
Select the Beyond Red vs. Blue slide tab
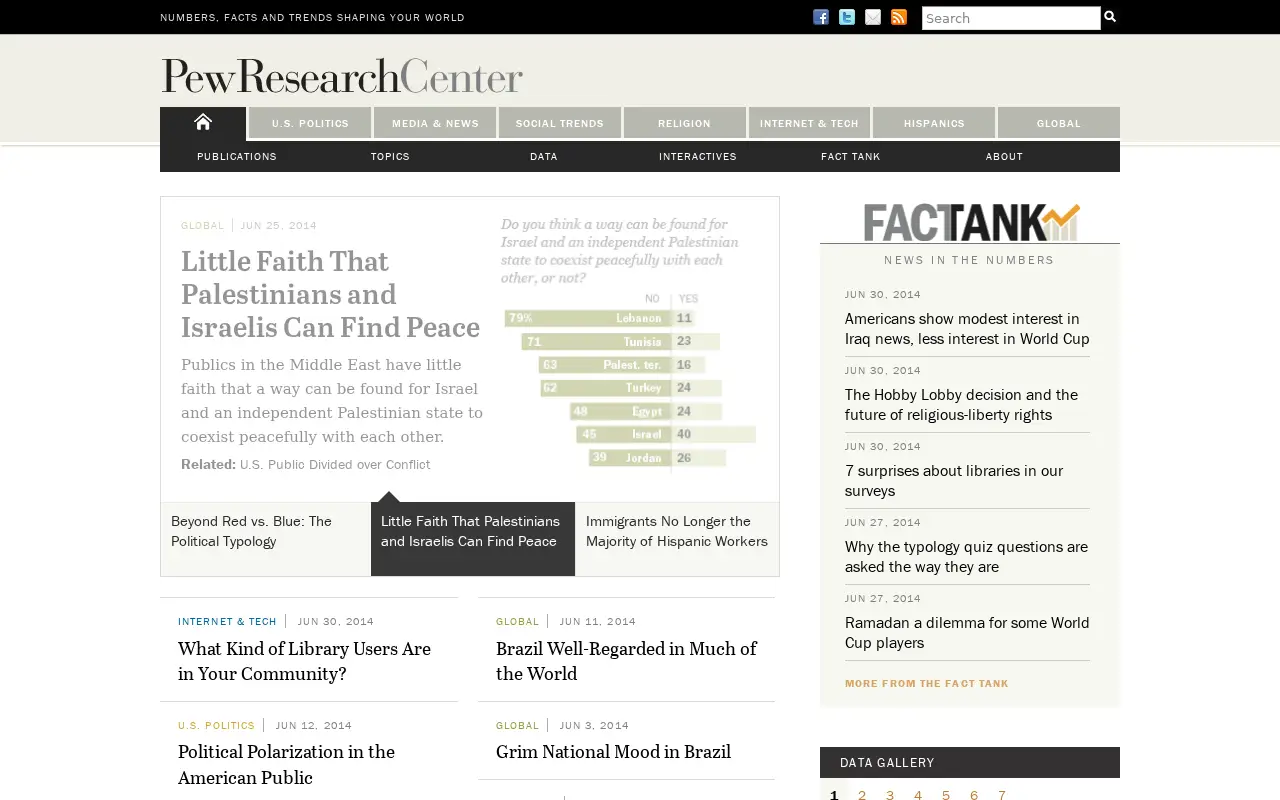[266, 539]
